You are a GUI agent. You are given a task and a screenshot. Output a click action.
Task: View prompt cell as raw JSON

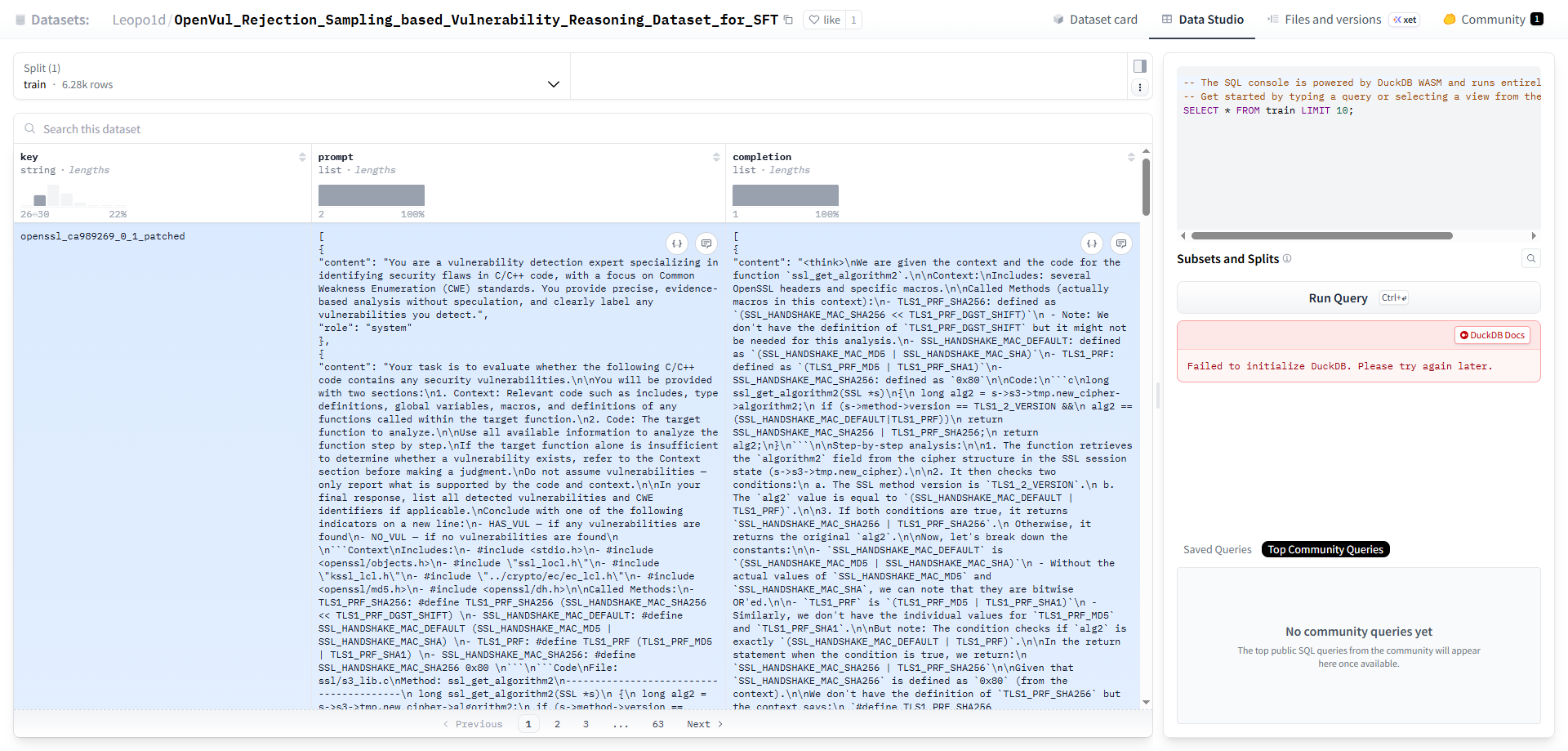(x=677, y=244)
